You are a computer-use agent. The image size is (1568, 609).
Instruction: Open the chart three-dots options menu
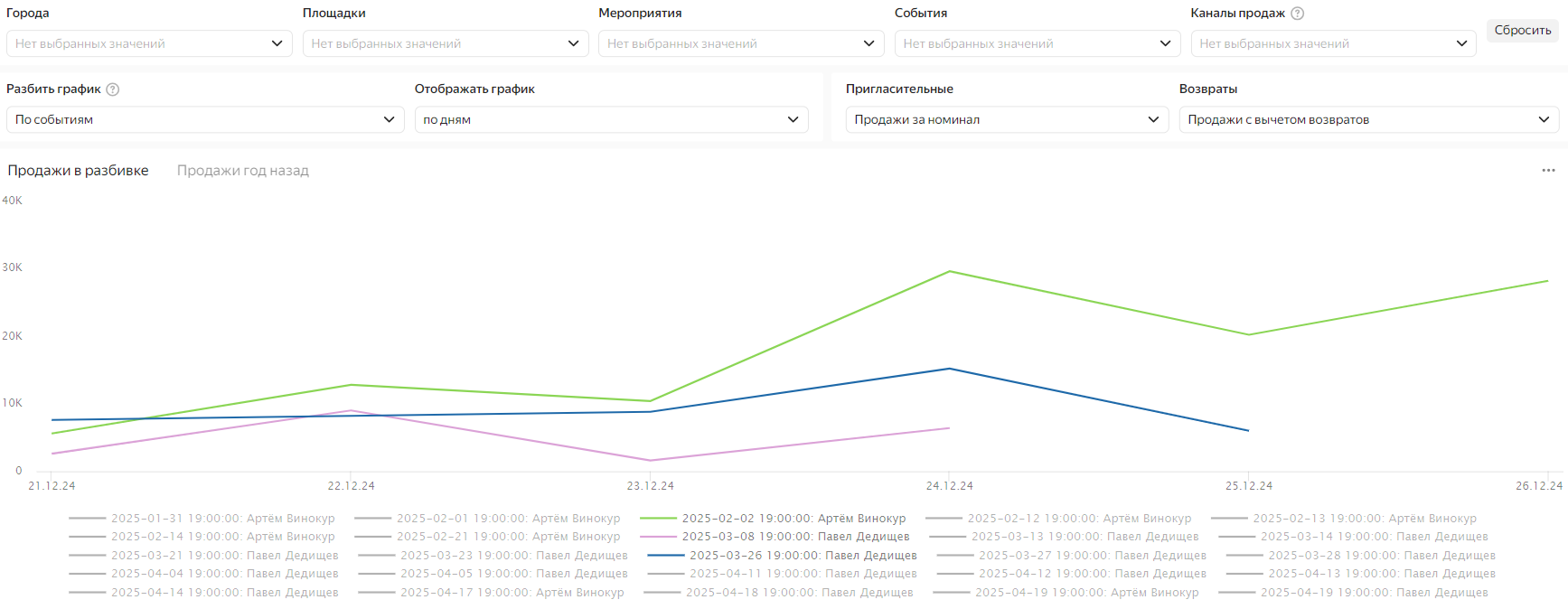click(x=1548, y=171)
